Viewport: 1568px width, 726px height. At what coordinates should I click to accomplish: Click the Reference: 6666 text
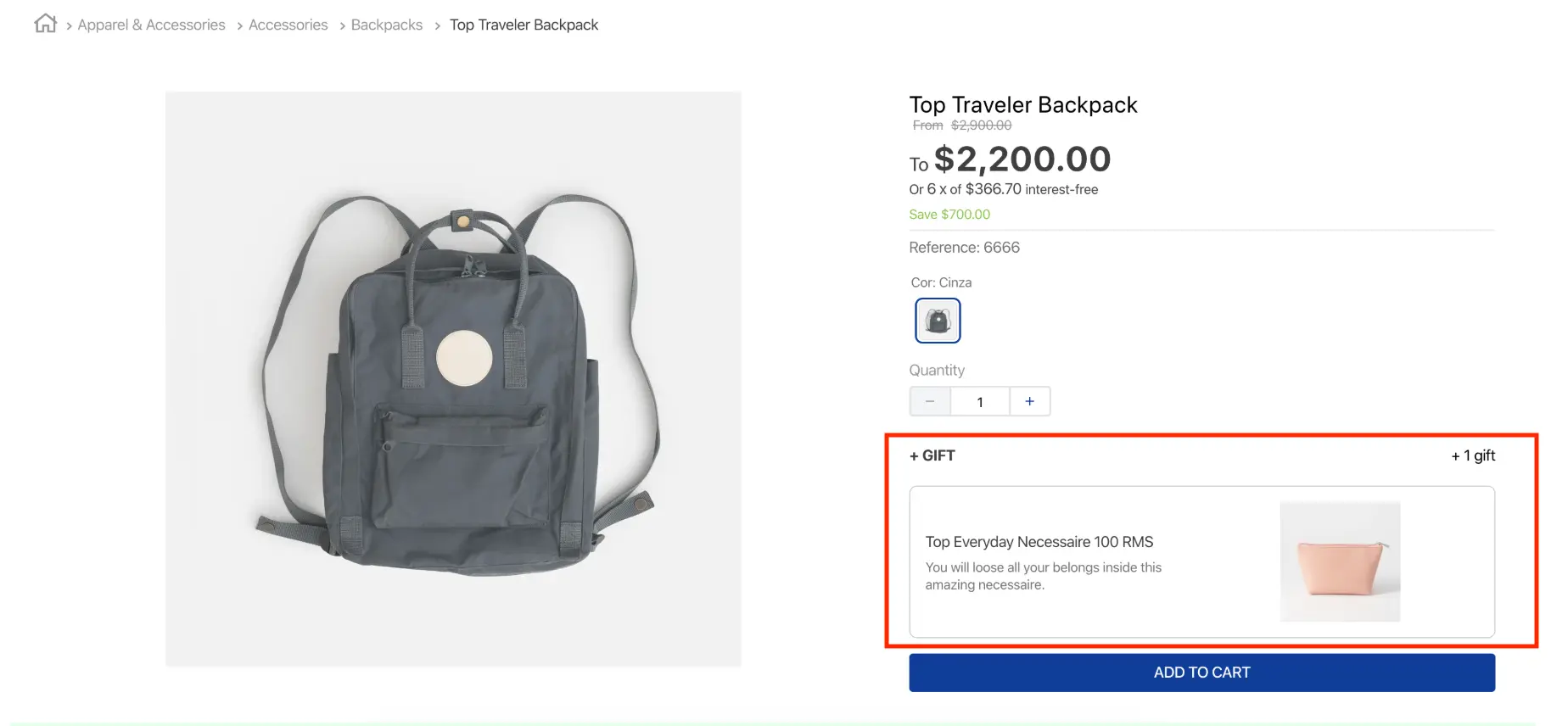click(964, 248)
